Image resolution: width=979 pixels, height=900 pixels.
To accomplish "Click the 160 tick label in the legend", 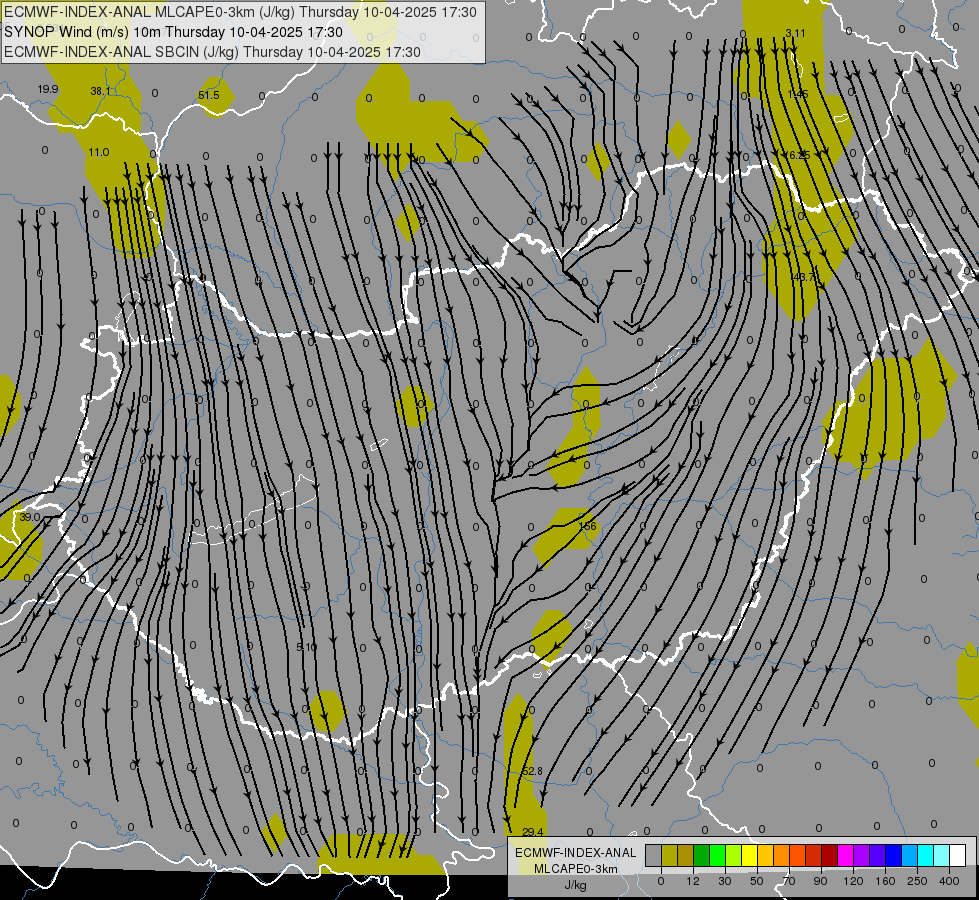I will pyautogui.click(x=885, y=881).
